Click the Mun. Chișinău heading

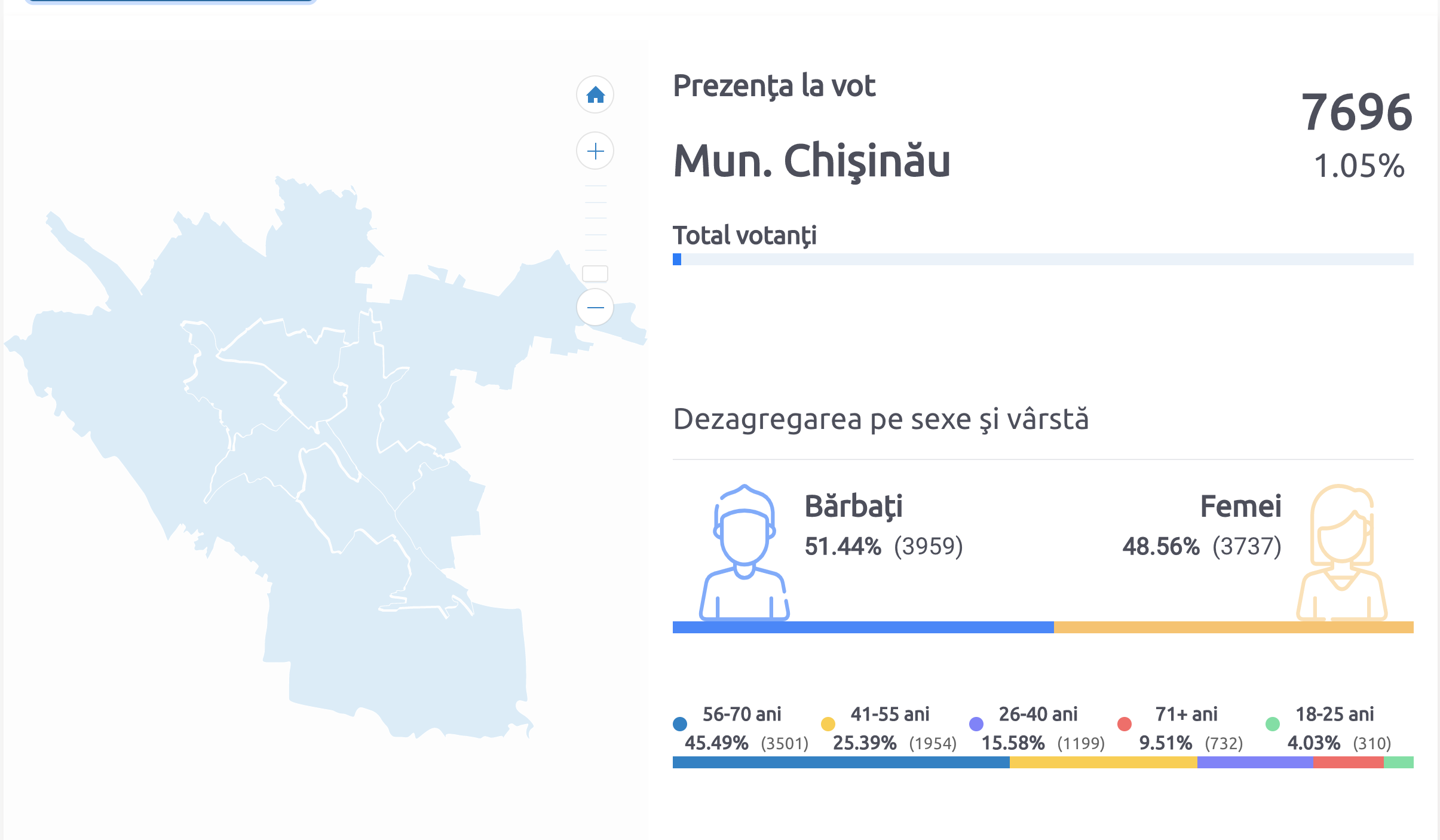coord(811,161)
